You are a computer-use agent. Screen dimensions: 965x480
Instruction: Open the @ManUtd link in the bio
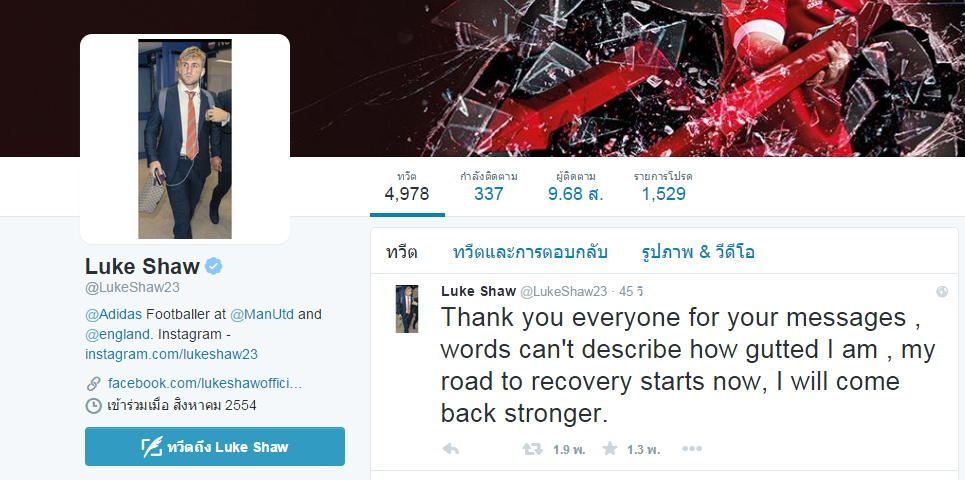(263, 314)
